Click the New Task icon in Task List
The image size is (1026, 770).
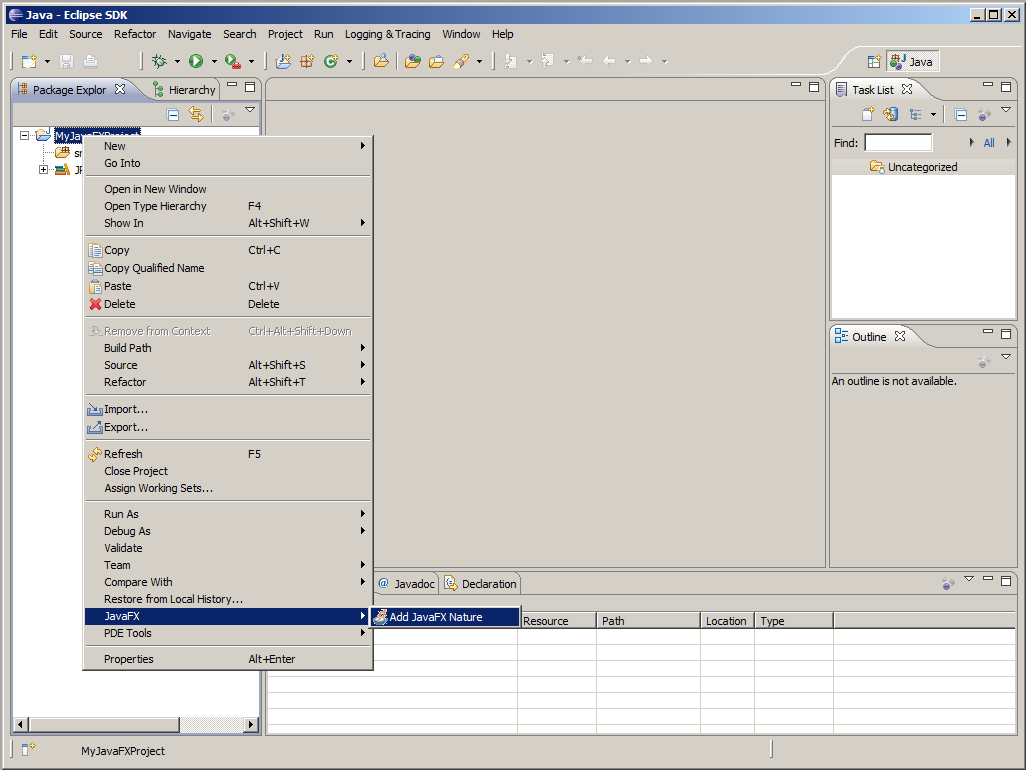(x=868, y=115)
